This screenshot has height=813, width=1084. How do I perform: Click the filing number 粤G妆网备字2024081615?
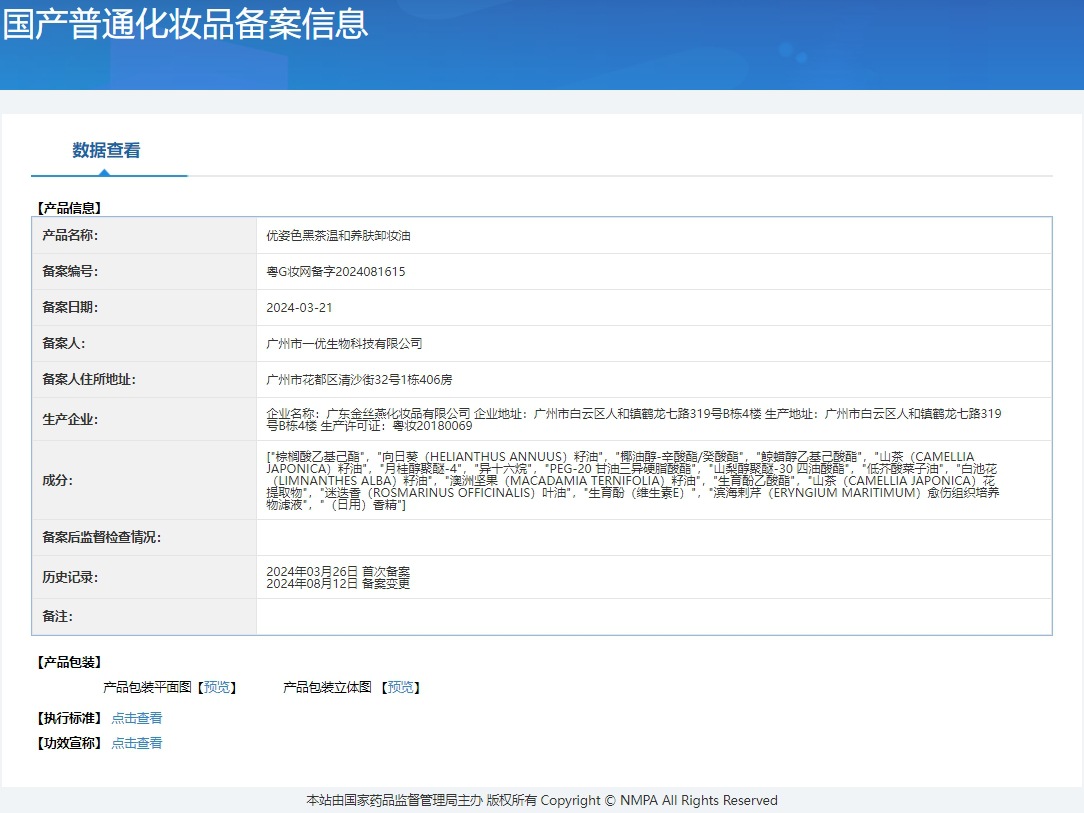coord(336,272)
